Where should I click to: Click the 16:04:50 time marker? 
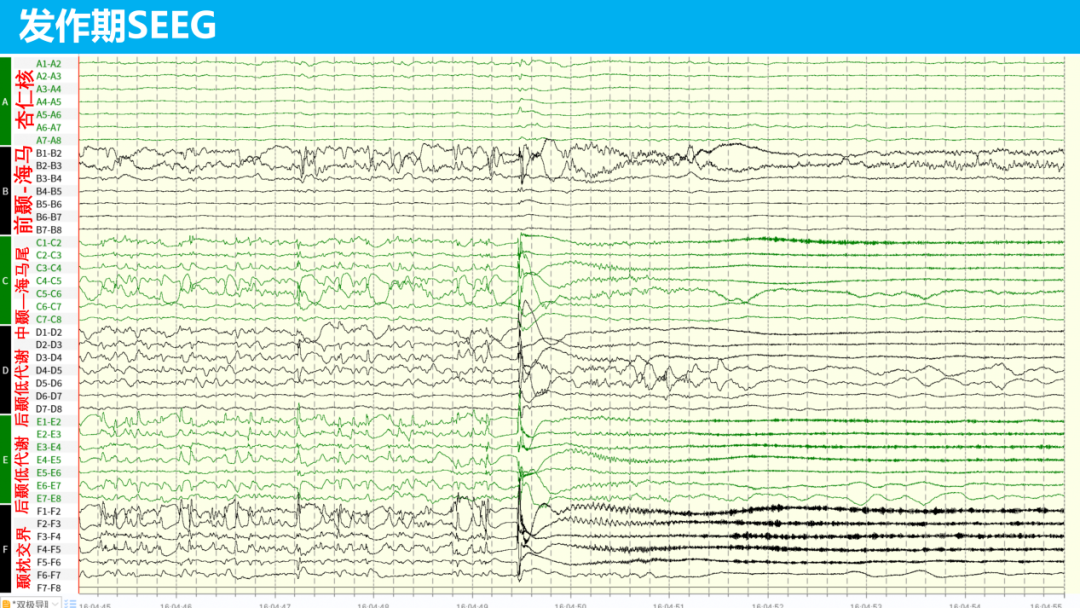[x=570, y=605]
